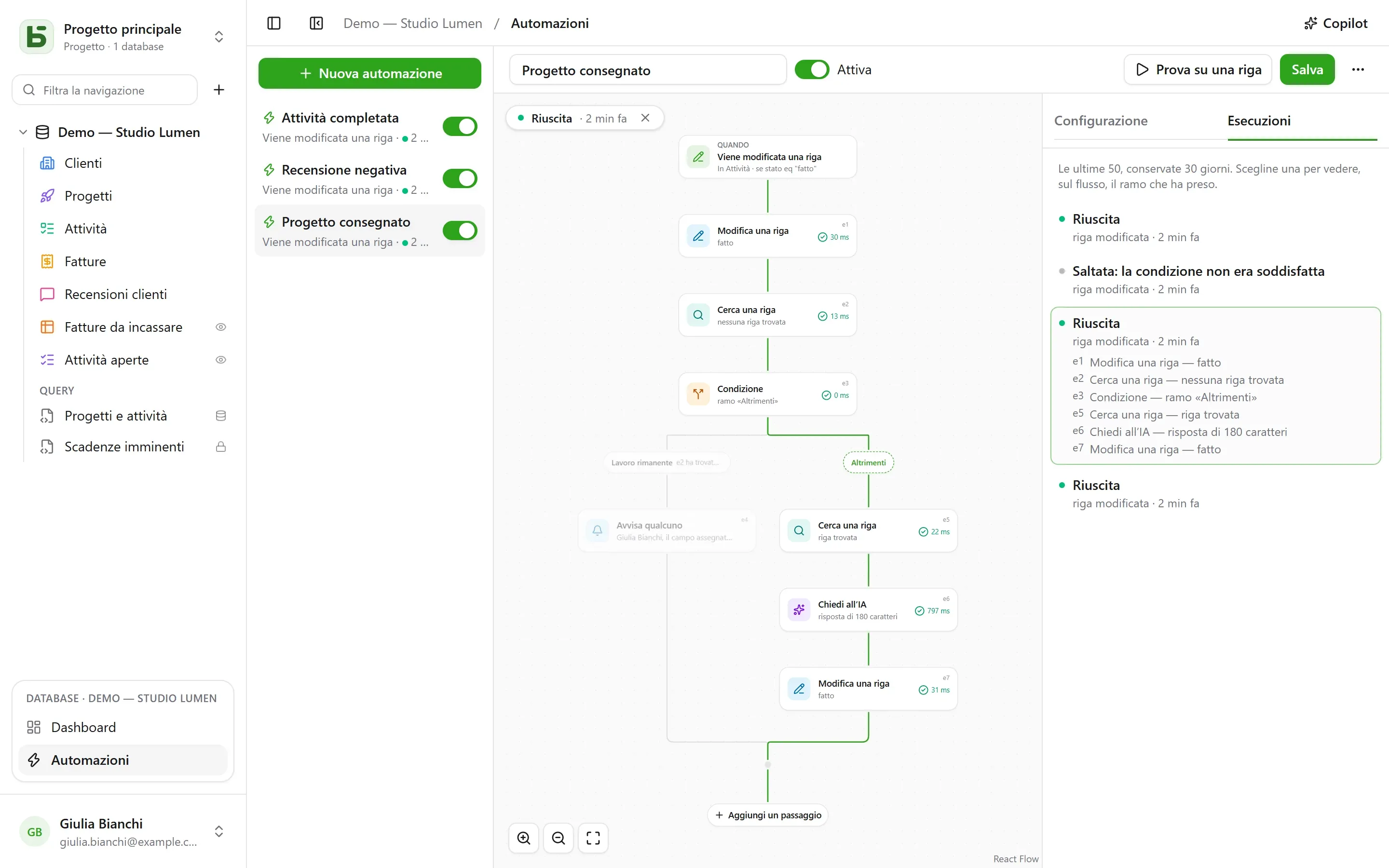Switch off the Attiva toggle
The height and width of the screenshot is (868, 1389).
pos(812,69)
